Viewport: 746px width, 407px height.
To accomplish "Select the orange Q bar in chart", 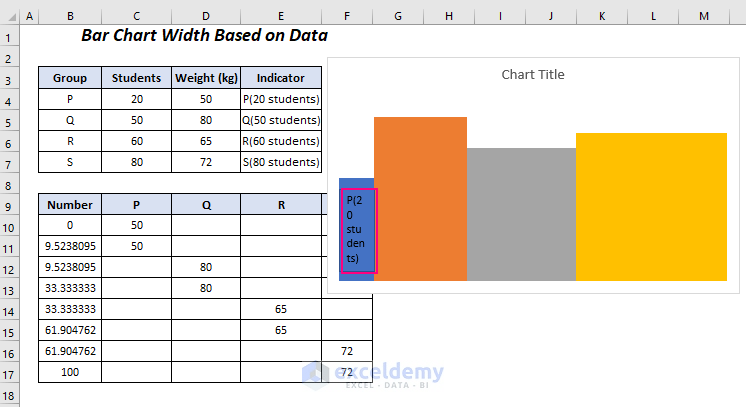I will (420, 199).
